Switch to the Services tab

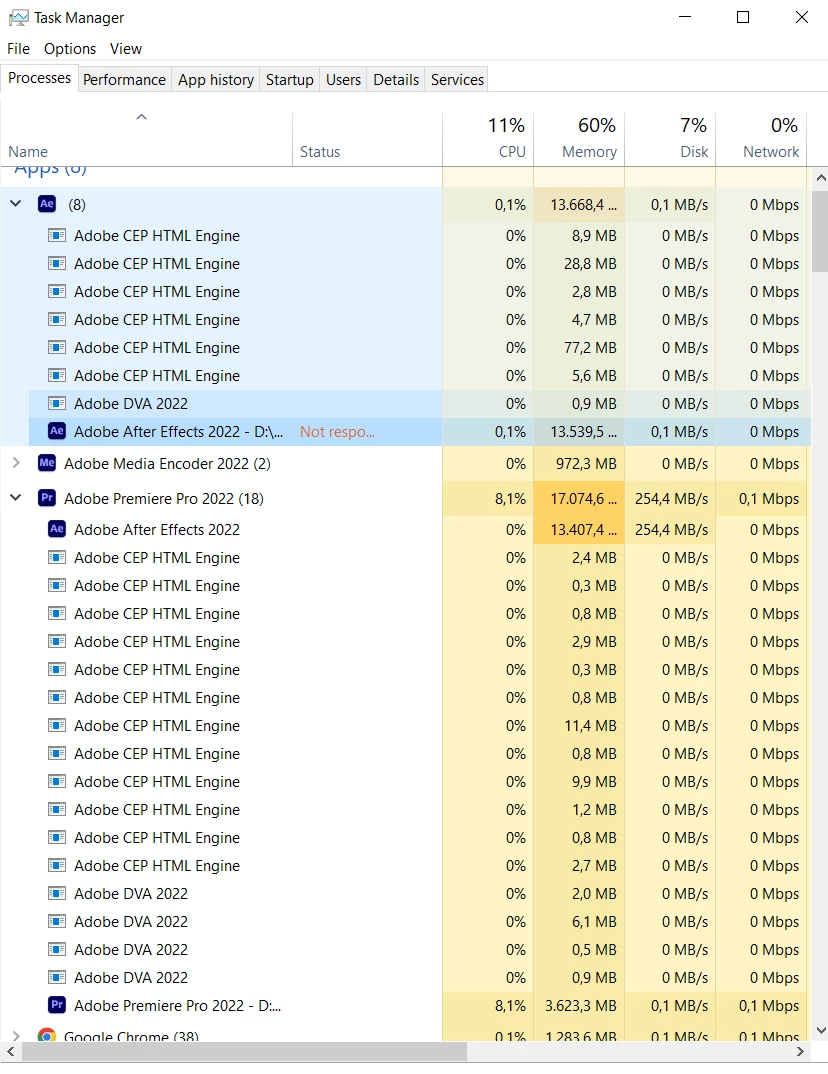(457, 79)
